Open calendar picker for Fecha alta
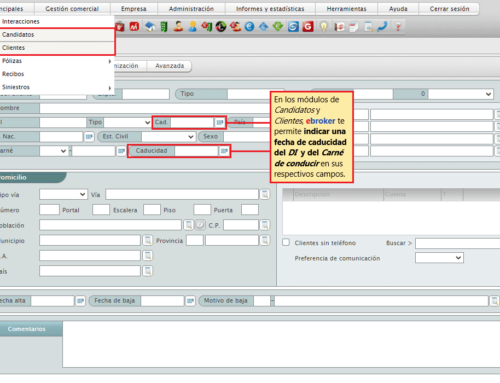Viewport: 500px width, 383px height. pos(80,301)
